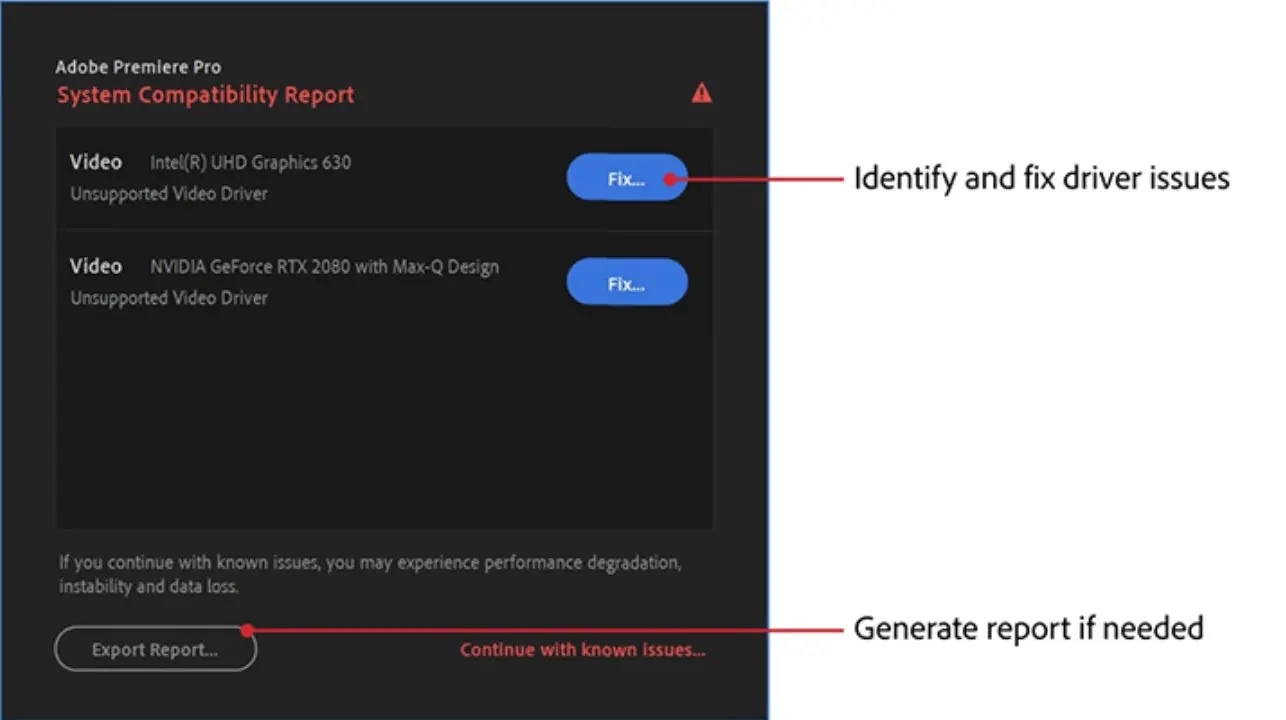Click the red warning triangle icon
Screen dimensions: 1286x720
tap(702, 93)
